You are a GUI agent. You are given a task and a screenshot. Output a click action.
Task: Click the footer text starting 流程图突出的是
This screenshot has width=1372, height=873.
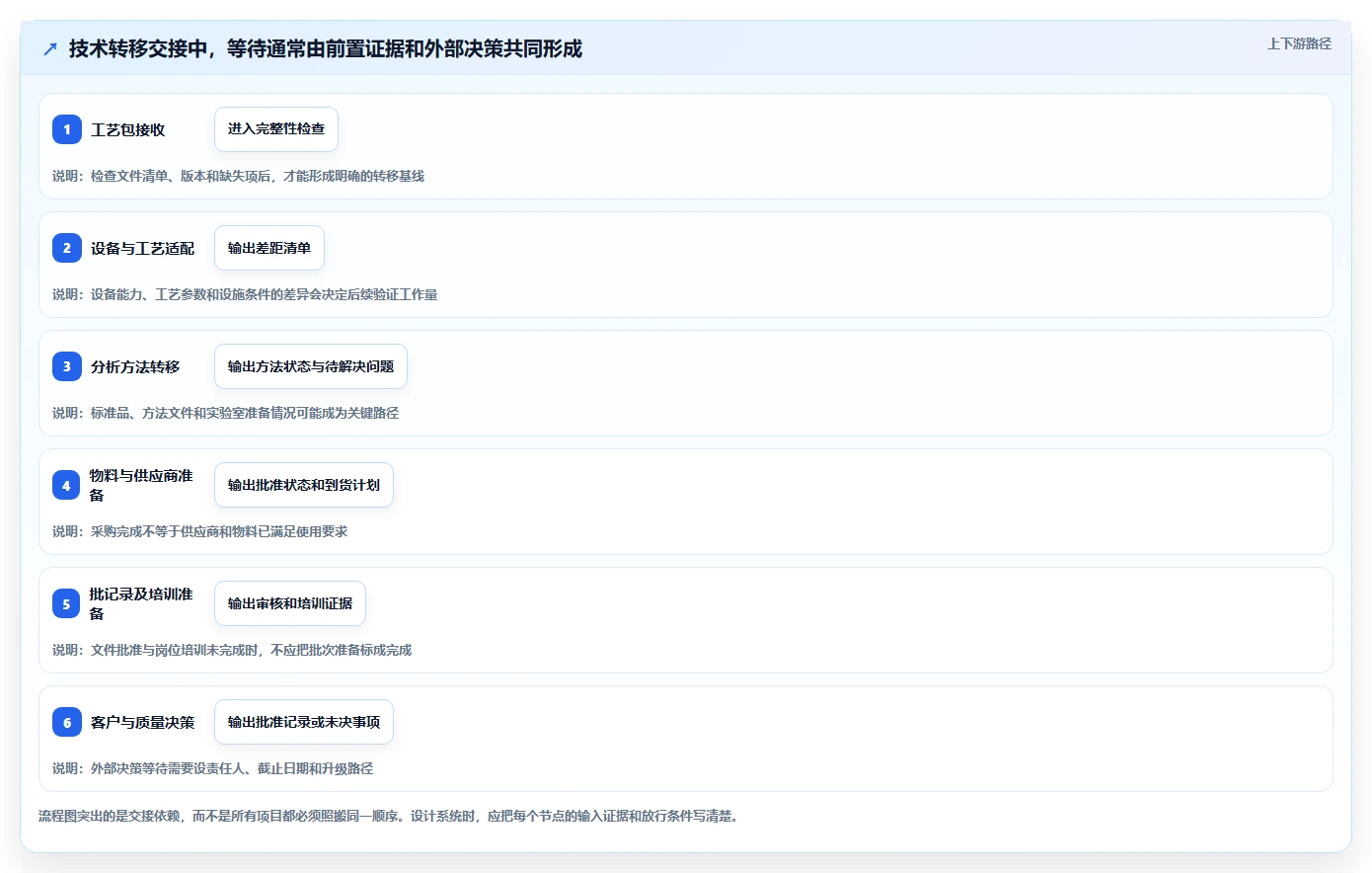pyautogui.click(x=389, y=816)
